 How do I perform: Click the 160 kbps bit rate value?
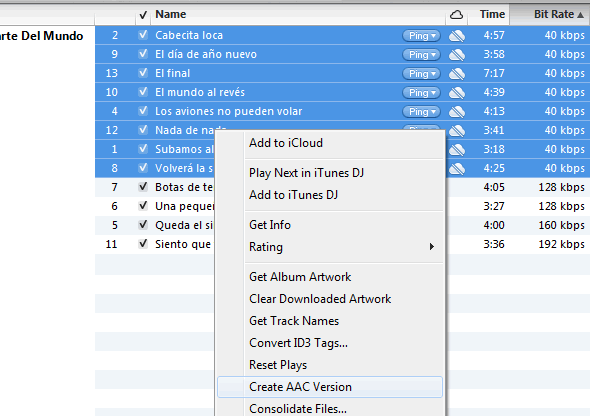561,225
